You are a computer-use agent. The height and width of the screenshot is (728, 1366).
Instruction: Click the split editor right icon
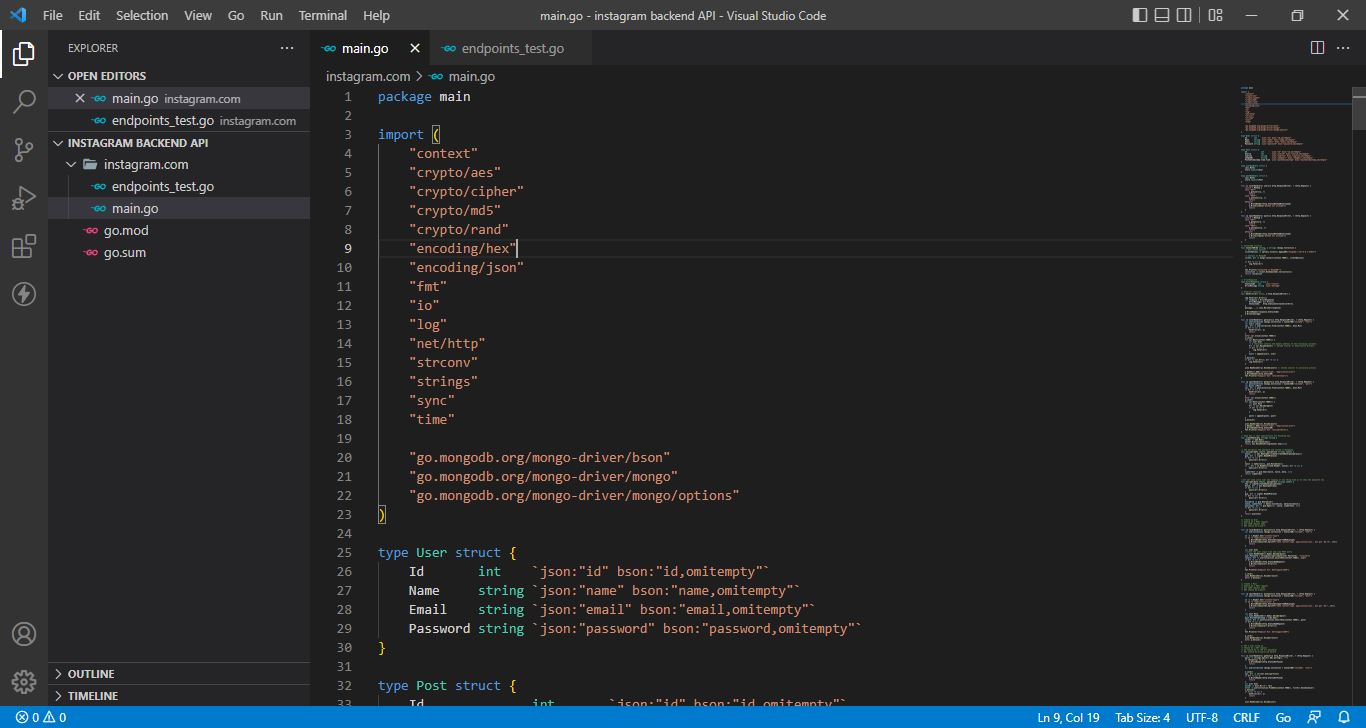pos(1318,48)
